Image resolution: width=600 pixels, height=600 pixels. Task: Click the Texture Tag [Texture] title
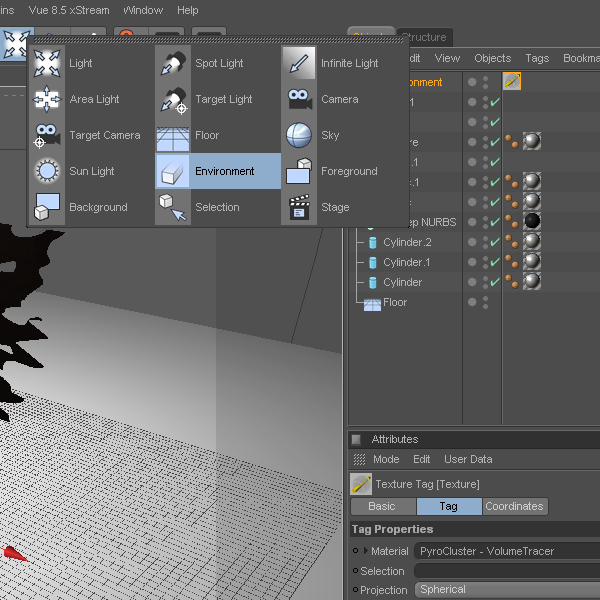(427, 484)
